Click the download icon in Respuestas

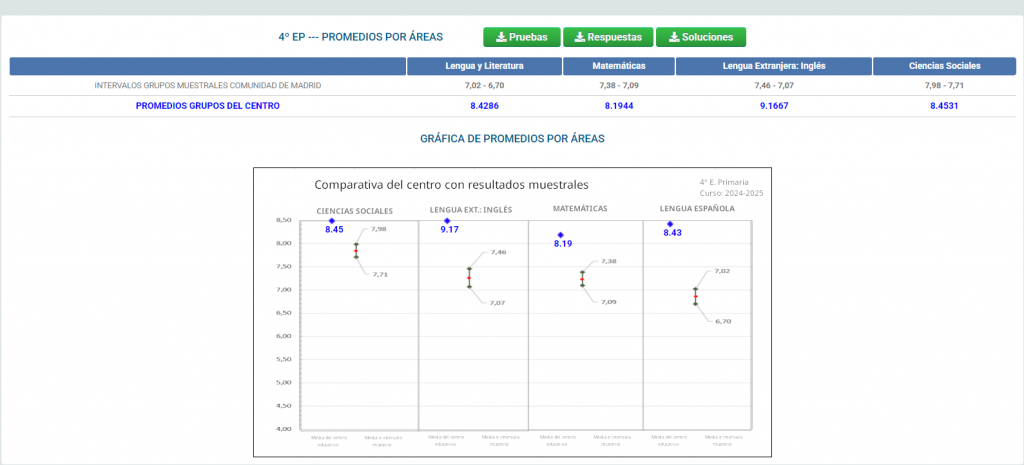[580, 37]
